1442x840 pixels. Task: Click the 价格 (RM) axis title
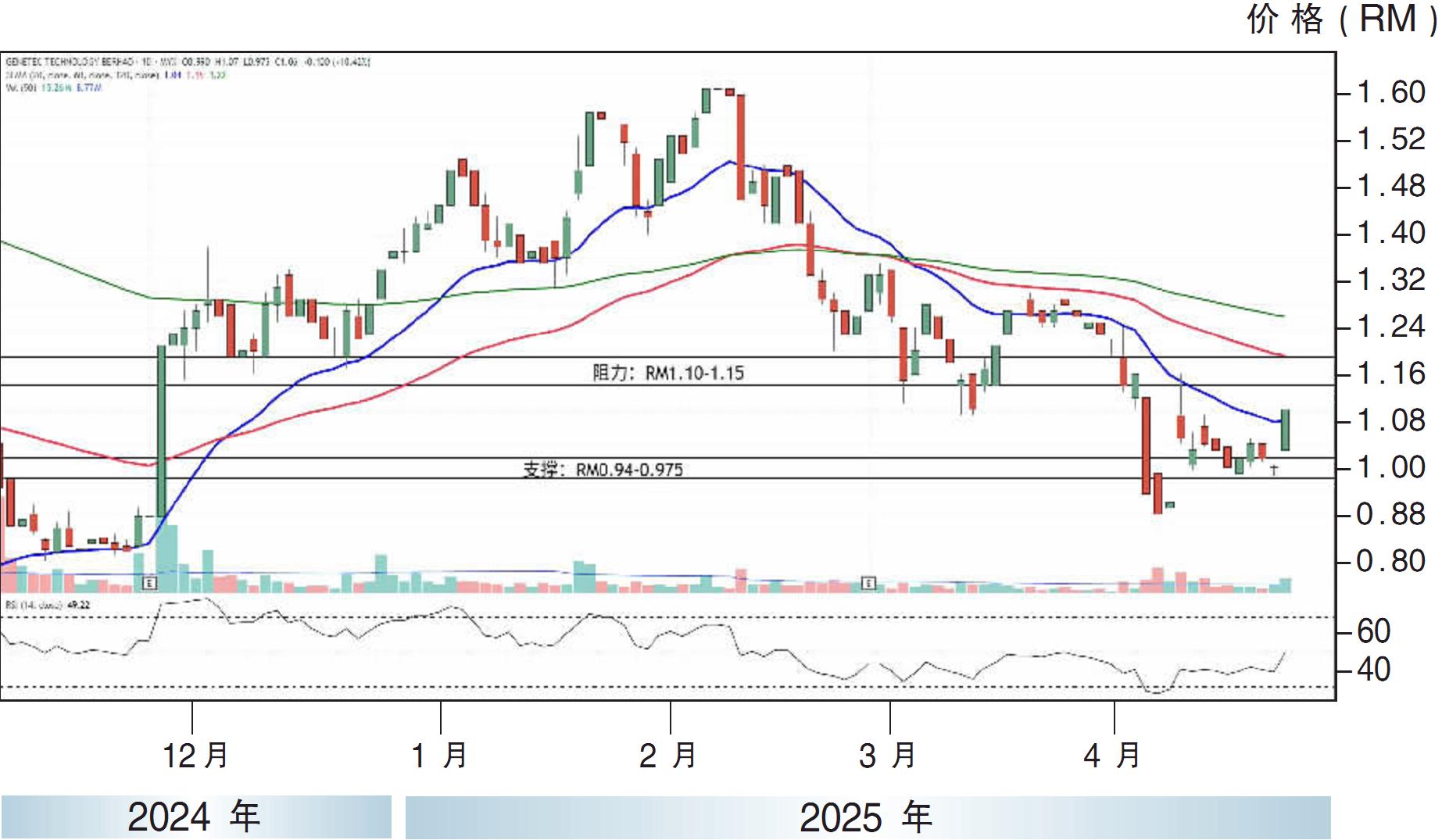pyautogui.click(x=1342, y=20)
